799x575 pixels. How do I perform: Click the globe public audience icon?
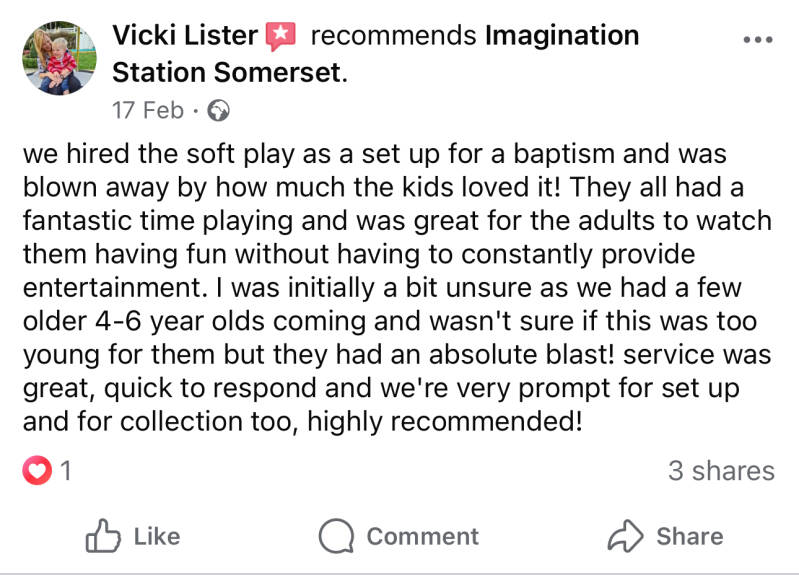pos(218,110)
